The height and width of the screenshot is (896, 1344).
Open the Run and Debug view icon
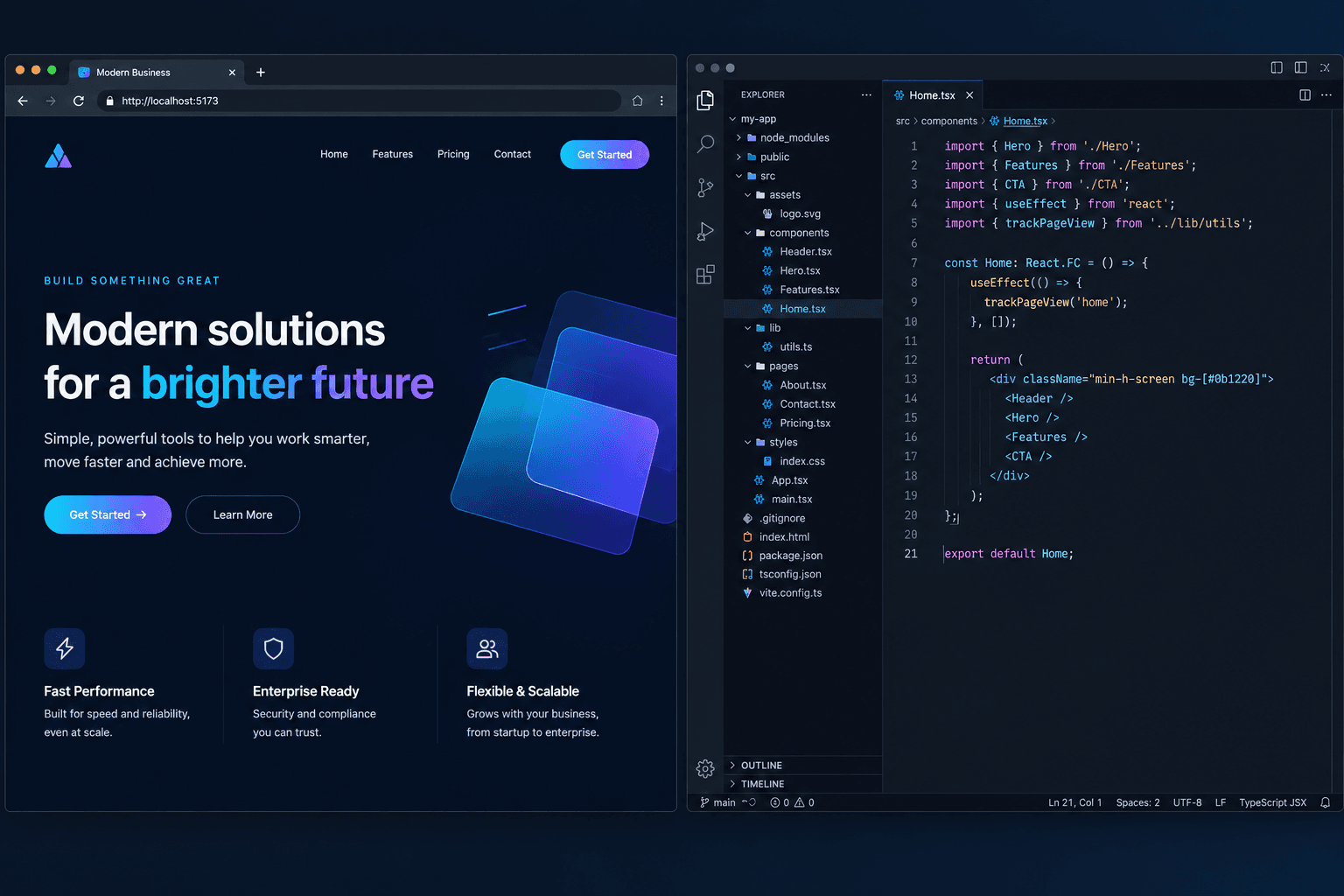coord(705,231)
